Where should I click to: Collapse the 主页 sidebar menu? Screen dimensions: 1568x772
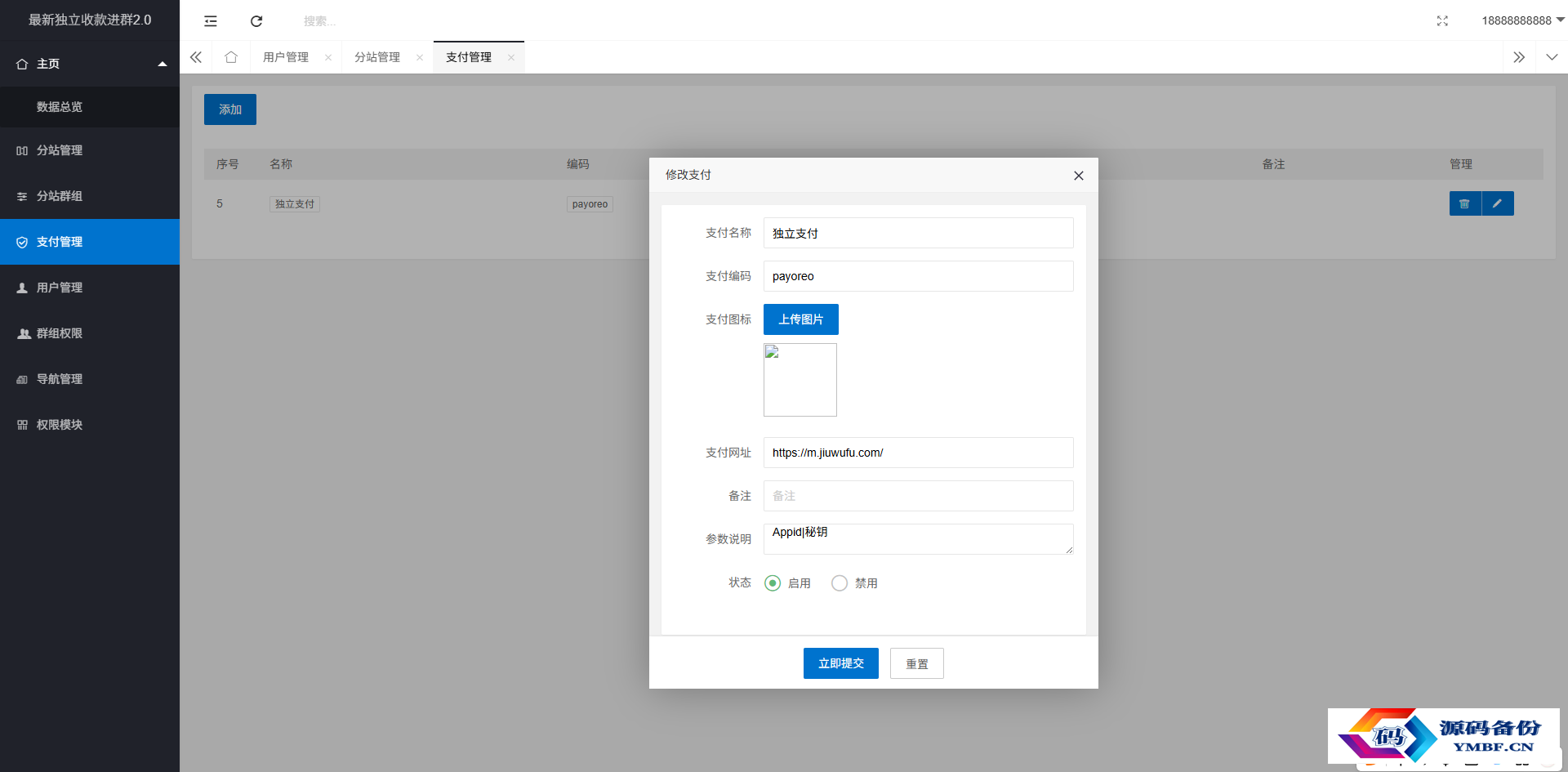(90, 64)
